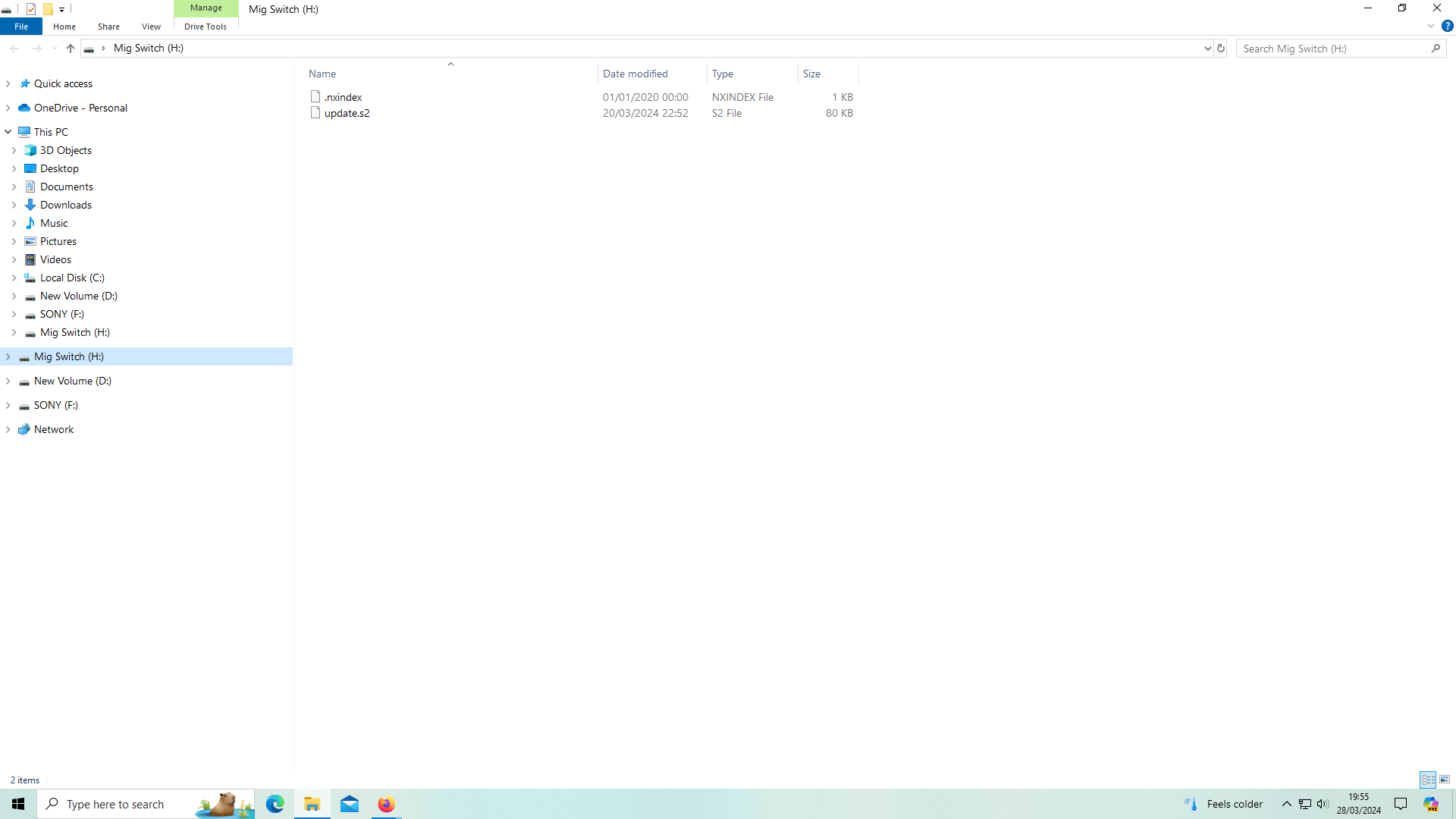
Task: Collapse the This PC tree node
Action: [x=8, y=132]
